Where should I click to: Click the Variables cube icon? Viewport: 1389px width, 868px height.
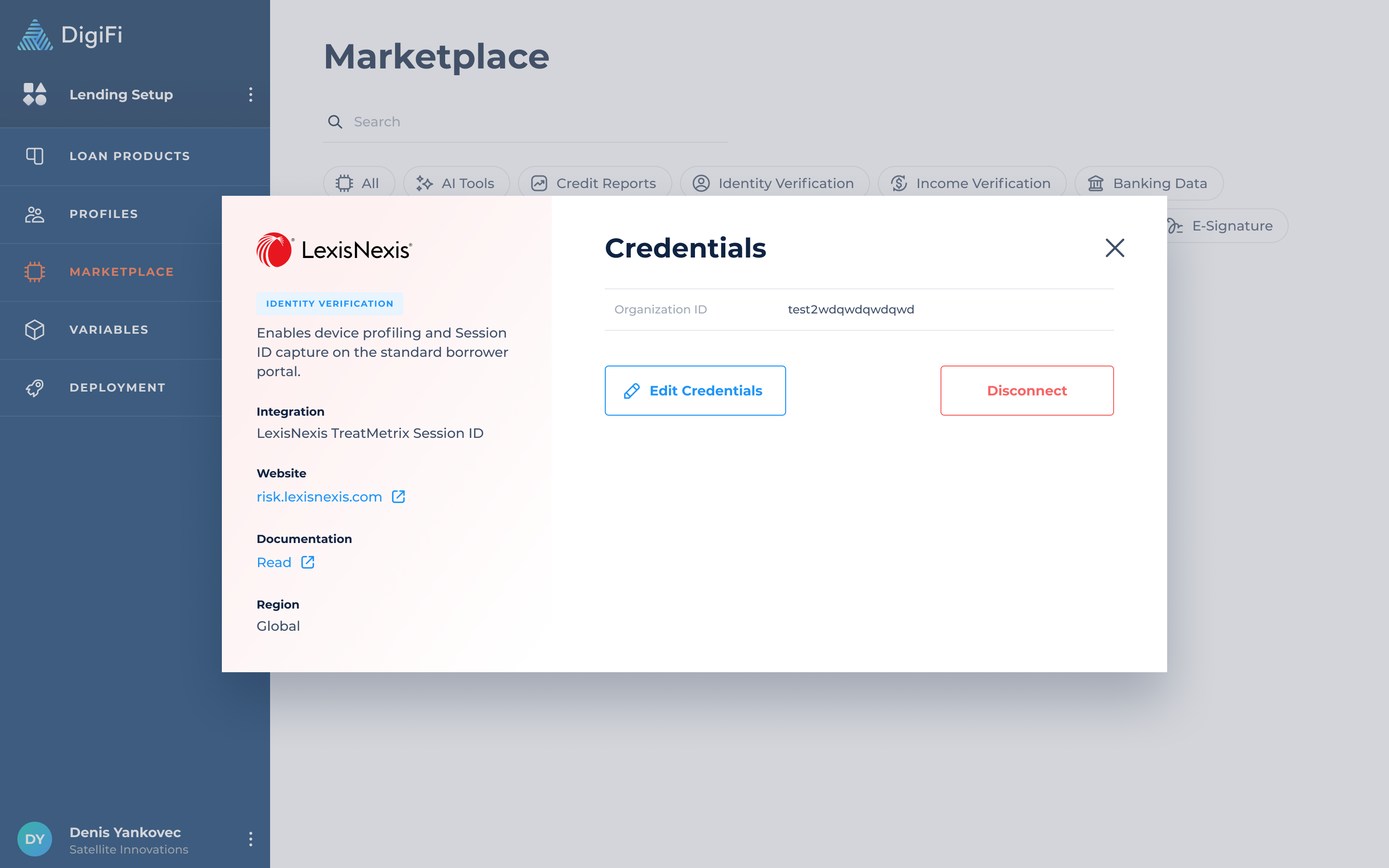click(34, 330)
